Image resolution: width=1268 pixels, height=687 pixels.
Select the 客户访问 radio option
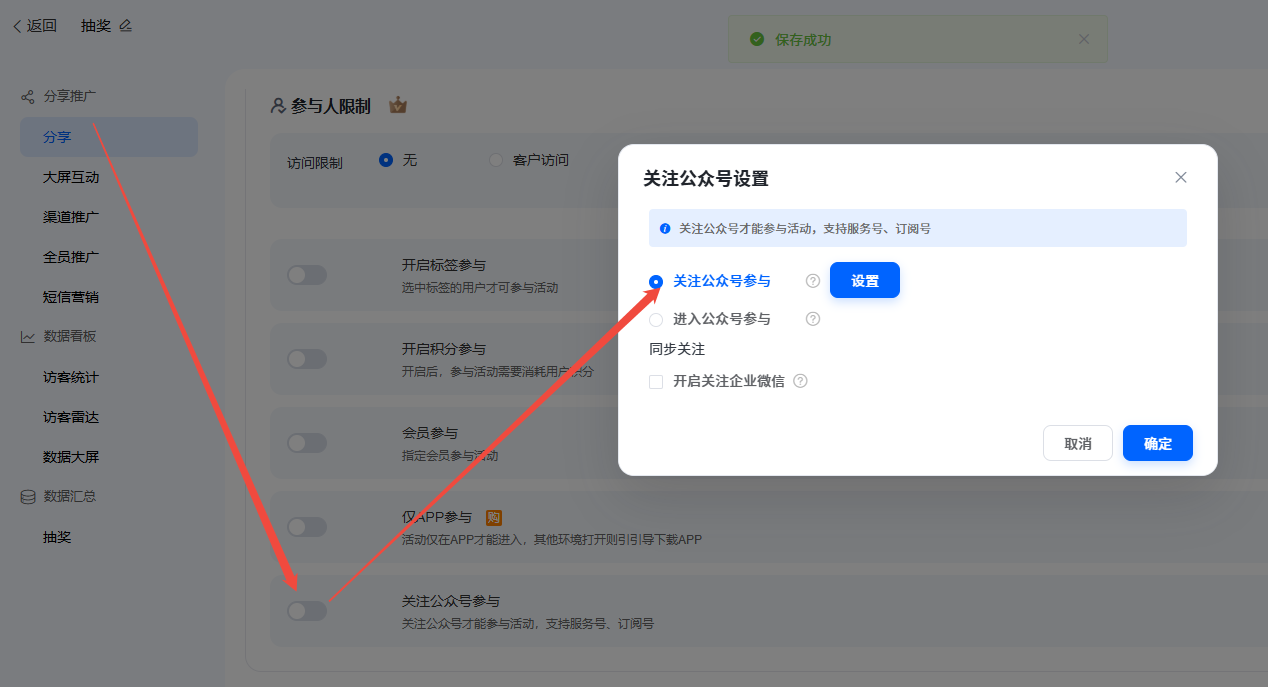click(496, 160)
